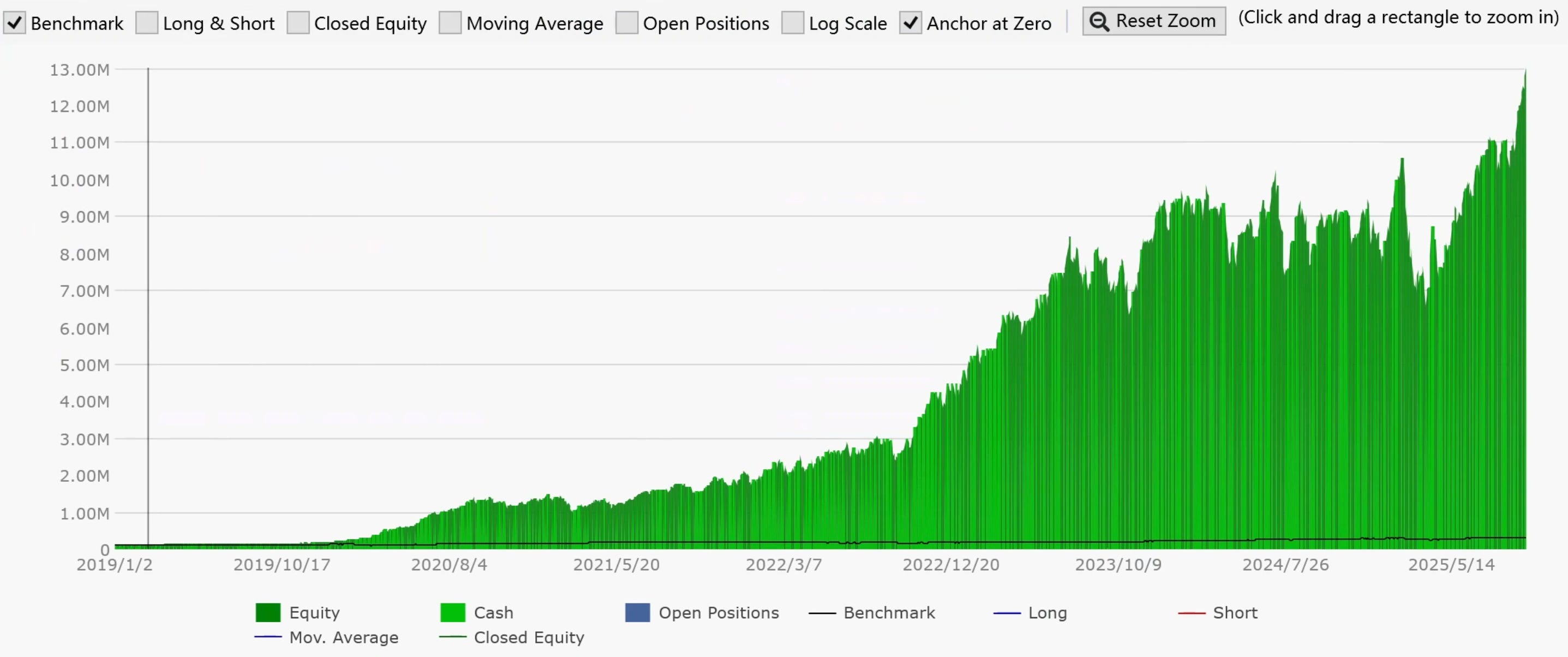Click the blue Open Positions legend swatch

637,613
